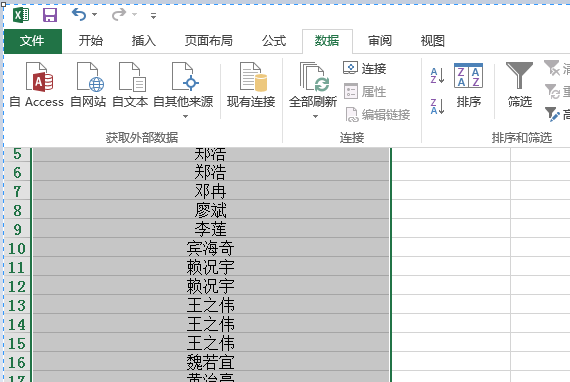Save the workbook with the floppy icon
Image resolution: width=570 pixels, height=382 pixels.
coord(50,15)
